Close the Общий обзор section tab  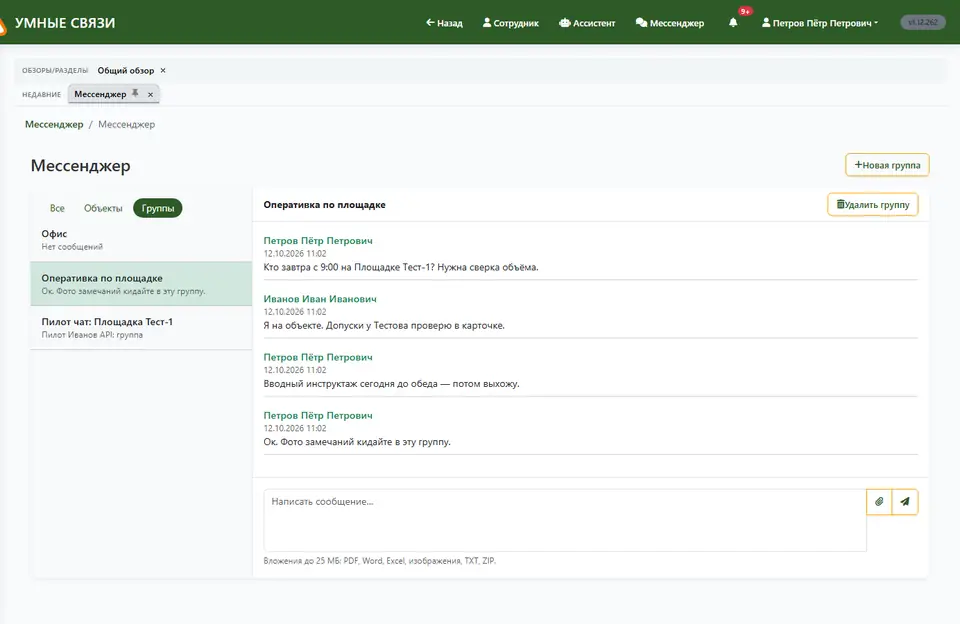tap(163, 70)
